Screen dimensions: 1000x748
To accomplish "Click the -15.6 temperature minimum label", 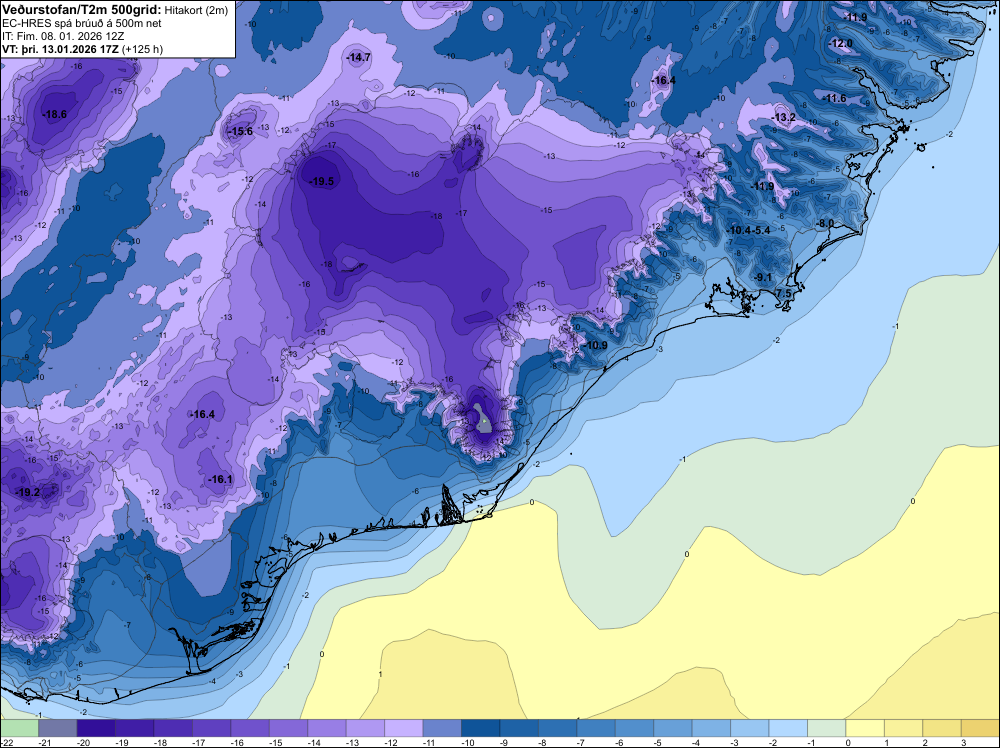I will point(240,131).
